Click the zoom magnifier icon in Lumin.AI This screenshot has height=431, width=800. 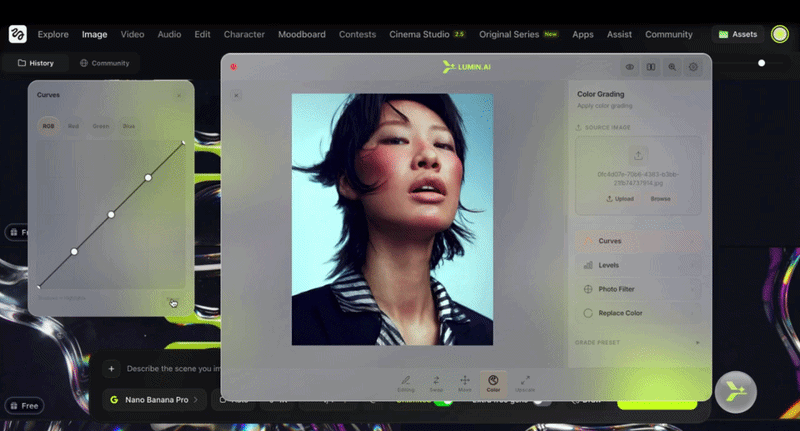click(x=672, y=67)
